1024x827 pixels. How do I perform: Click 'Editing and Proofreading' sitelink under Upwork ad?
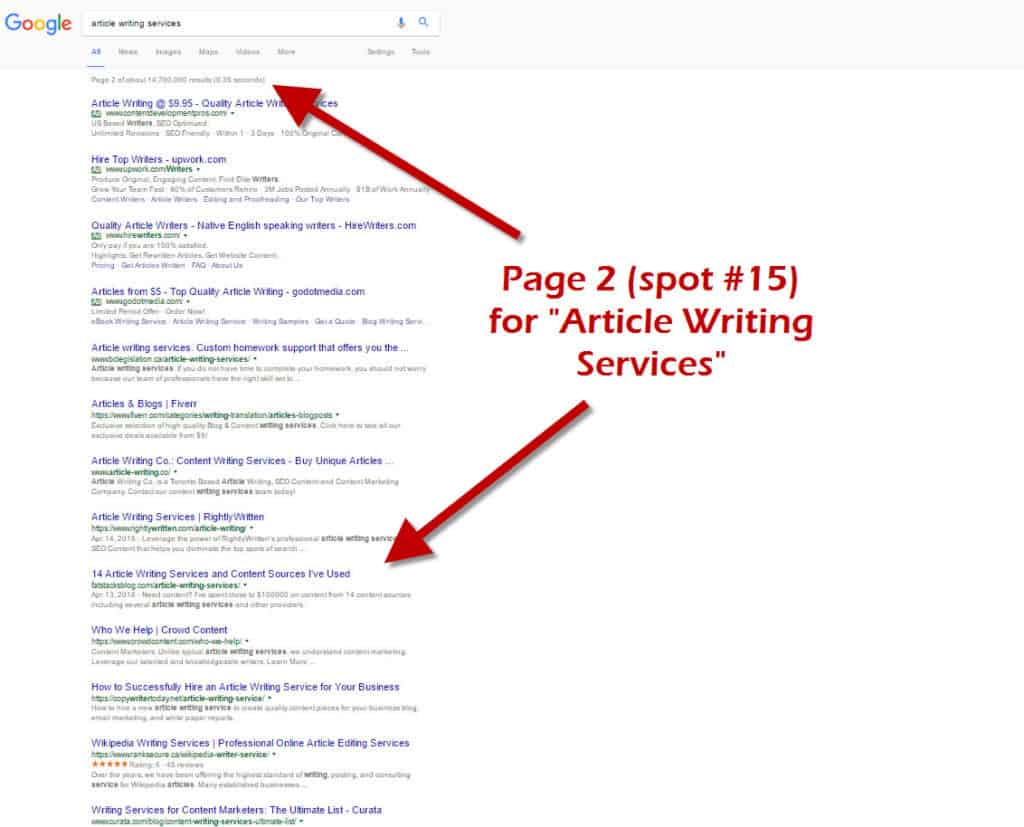point(246,199)
